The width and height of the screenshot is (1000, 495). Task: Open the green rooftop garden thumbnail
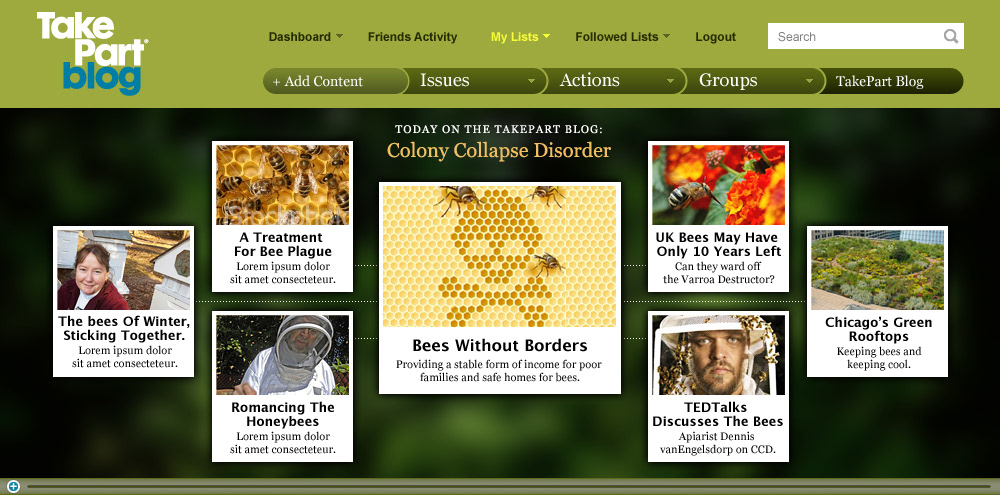(x=877, y=270)
